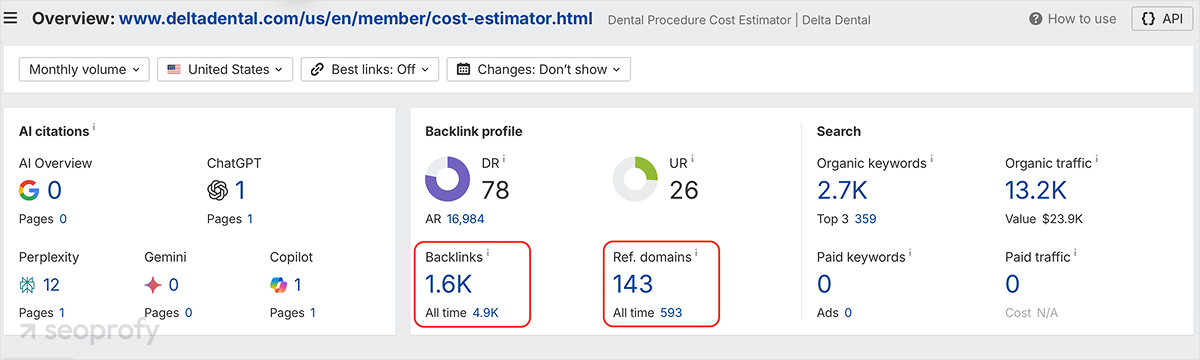Open All time 4.9K backlinks link
Screen dimensions: 1200x360
pyautogui.click(x=485, y=313)
